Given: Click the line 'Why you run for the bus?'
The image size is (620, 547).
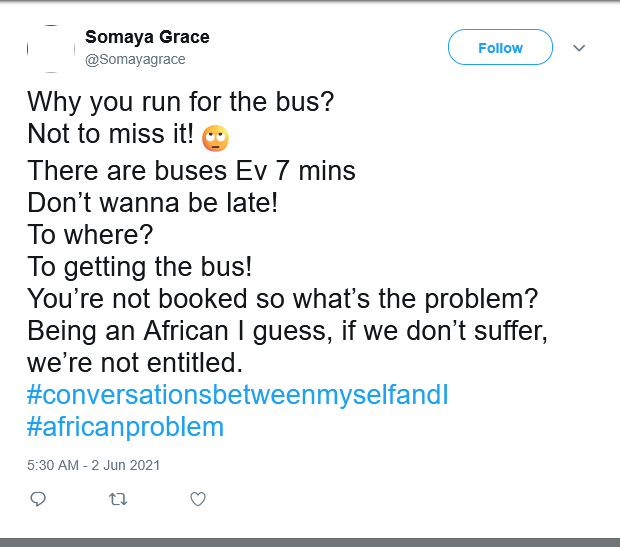Looking at the screenshot, I should point(181,102).
